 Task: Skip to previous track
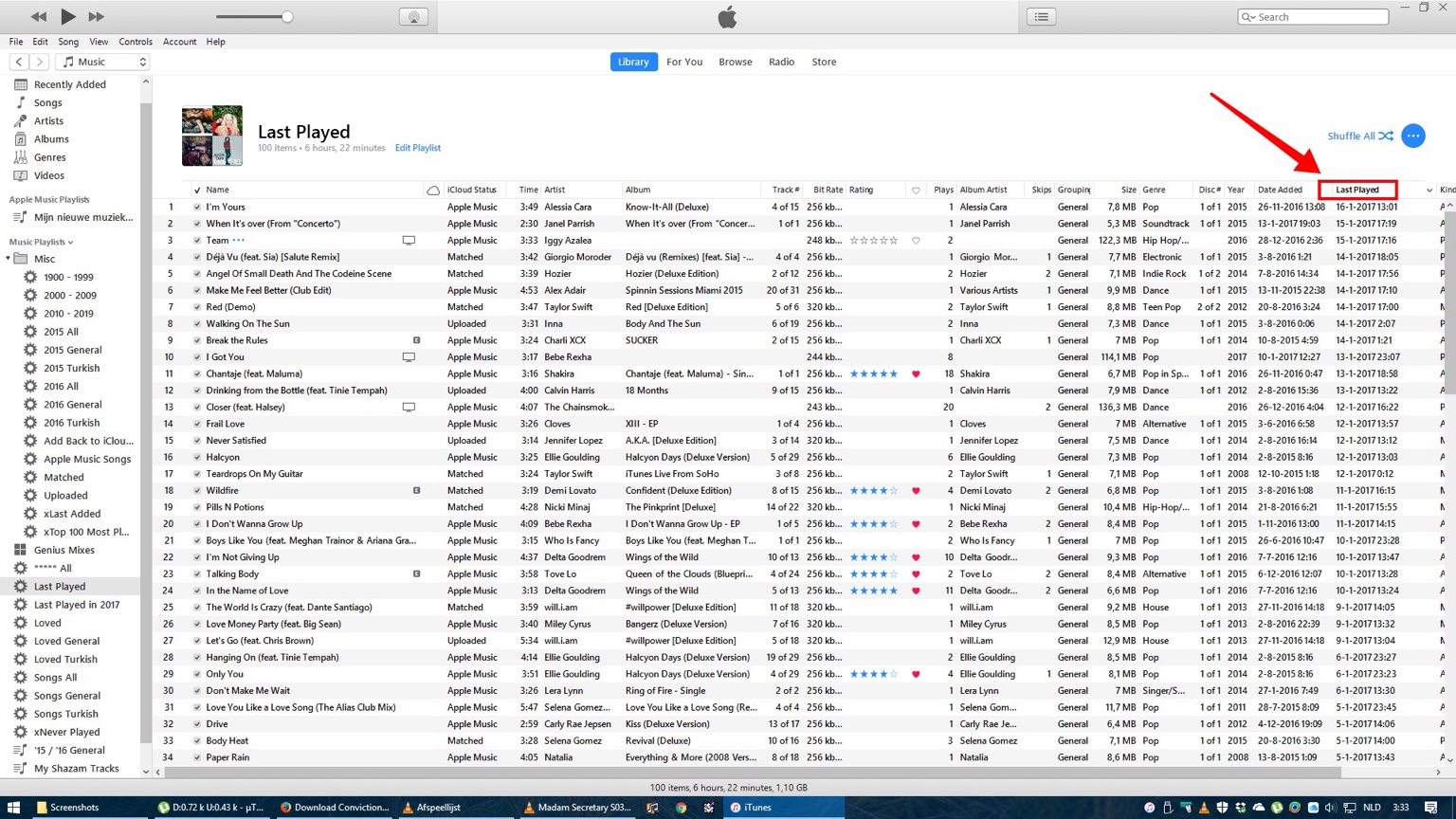38,16
